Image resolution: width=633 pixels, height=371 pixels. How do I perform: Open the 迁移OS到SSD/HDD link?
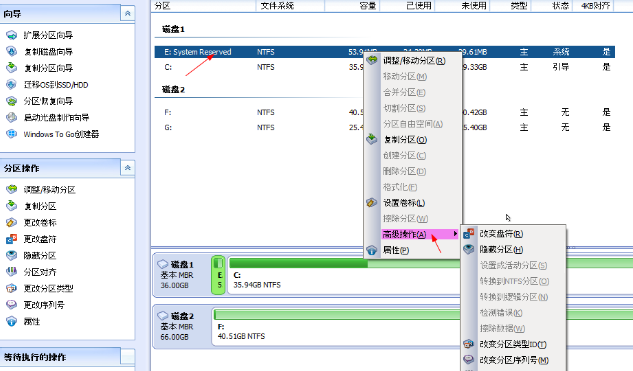pos(56,85)
